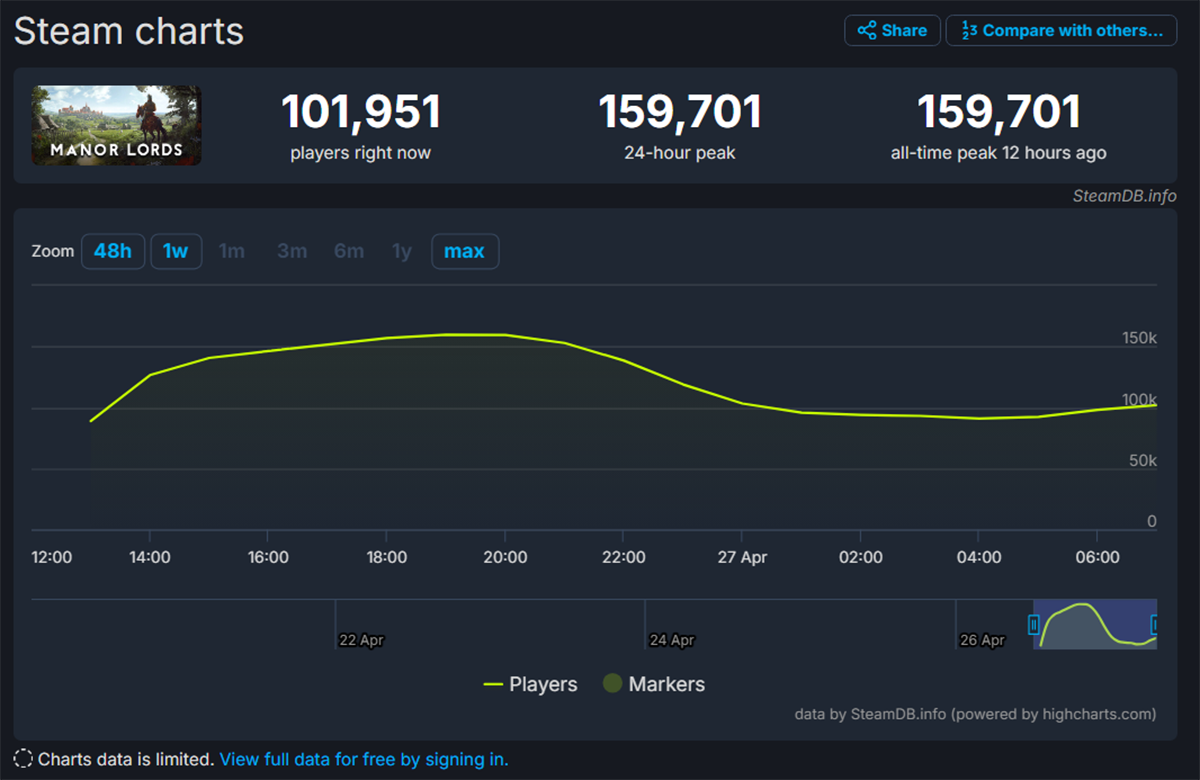Grab the right navigator range handle
Viewport: 1200px width, 780px height.
(1155, 625)
